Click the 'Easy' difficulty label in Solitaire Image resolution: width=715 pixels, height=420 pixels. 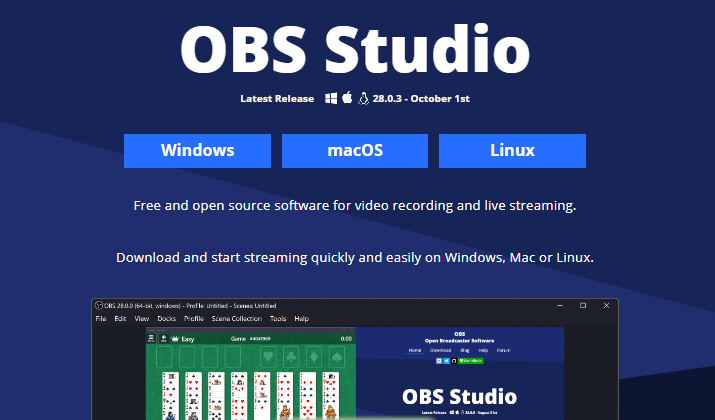point(188,339)
